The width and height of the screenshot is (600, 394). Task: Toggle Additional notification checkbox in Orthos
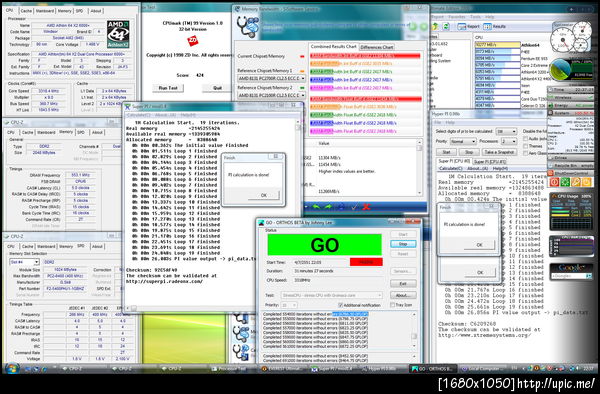(341, 305)
